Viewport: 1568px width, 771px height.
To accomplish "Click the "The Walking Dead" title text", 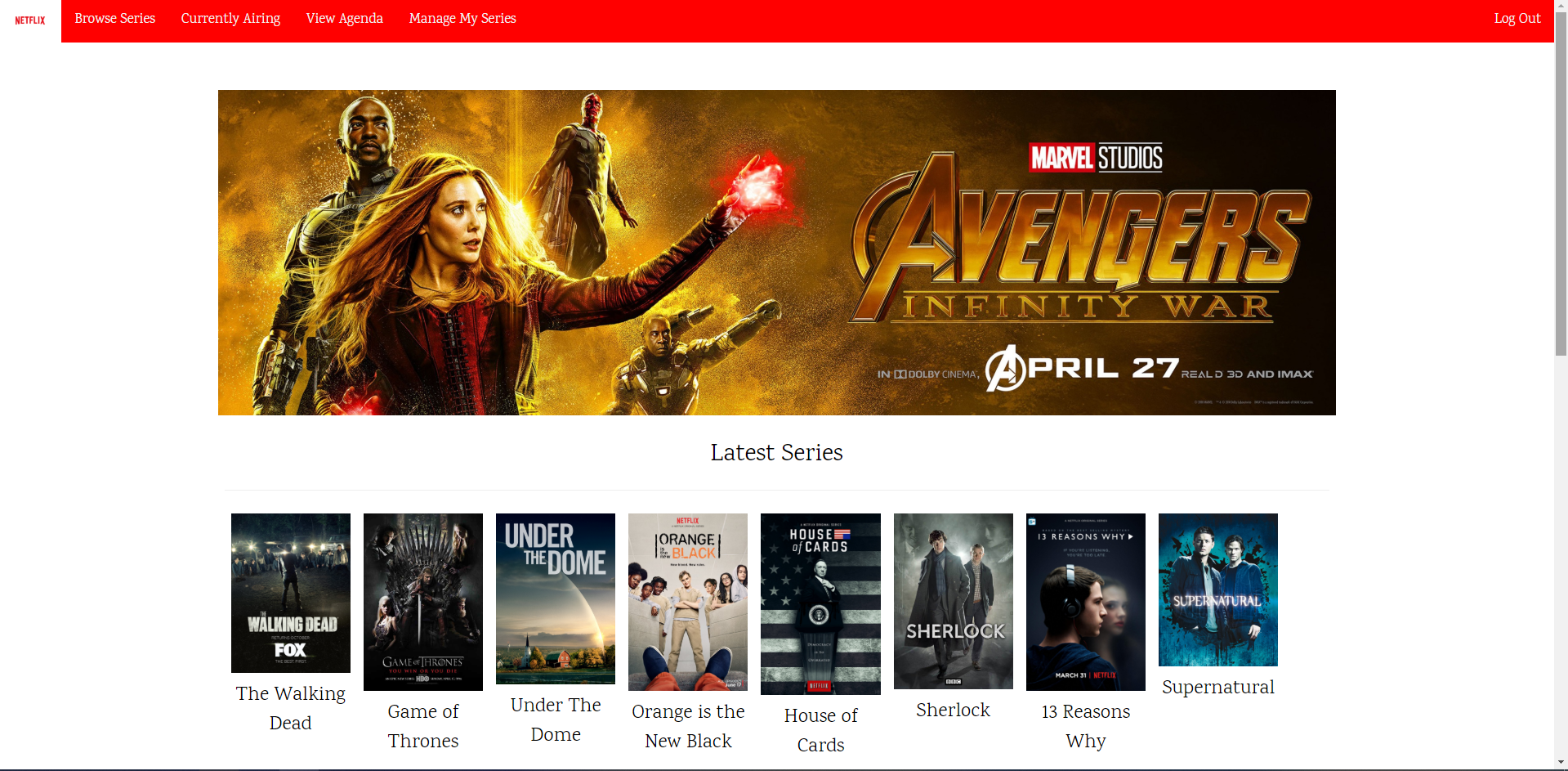I will coord(291,708).
